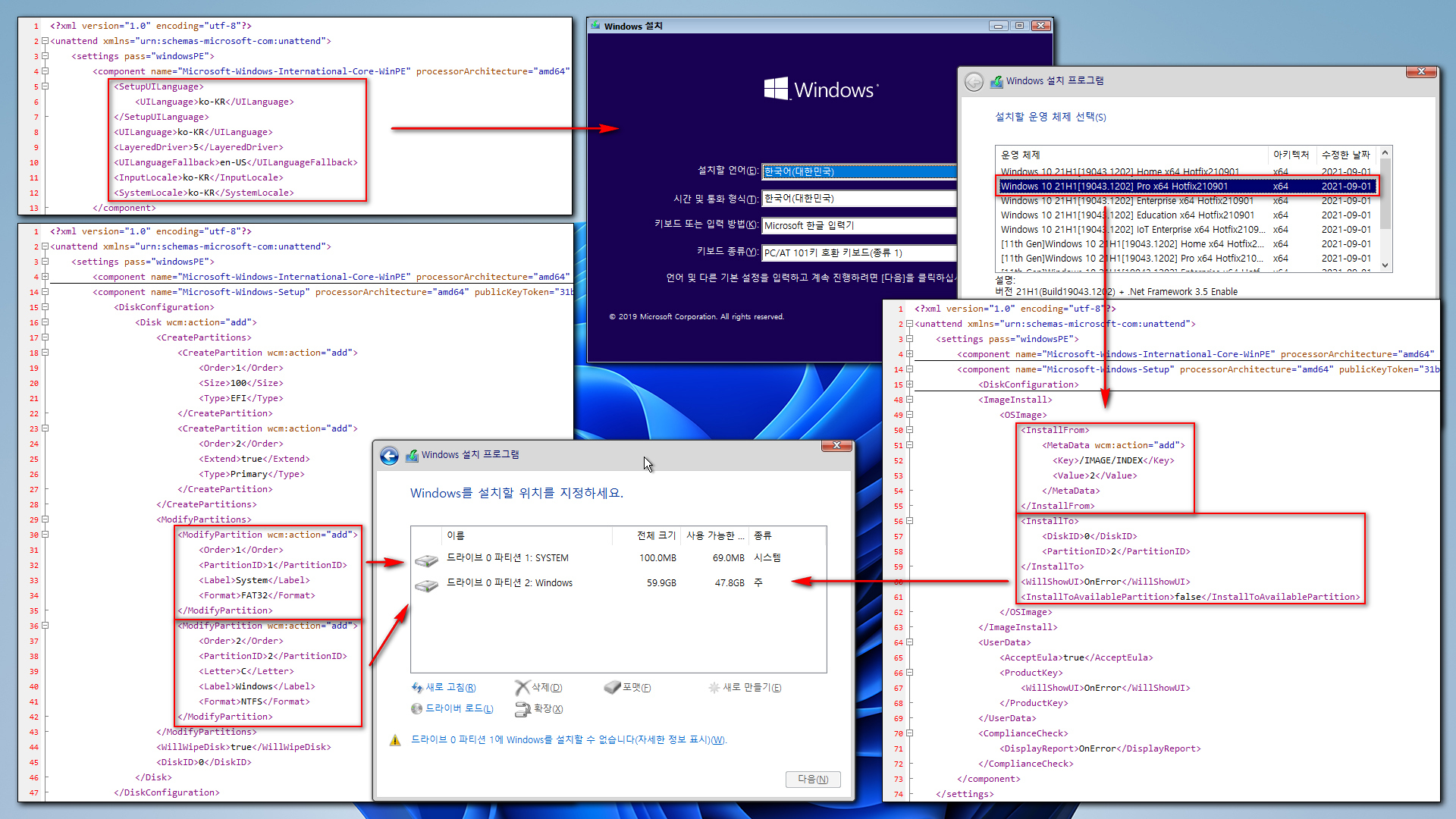Click the Windows 설치 title bar icon
This screenshot has height=819, width=1456.
[595, 26]
